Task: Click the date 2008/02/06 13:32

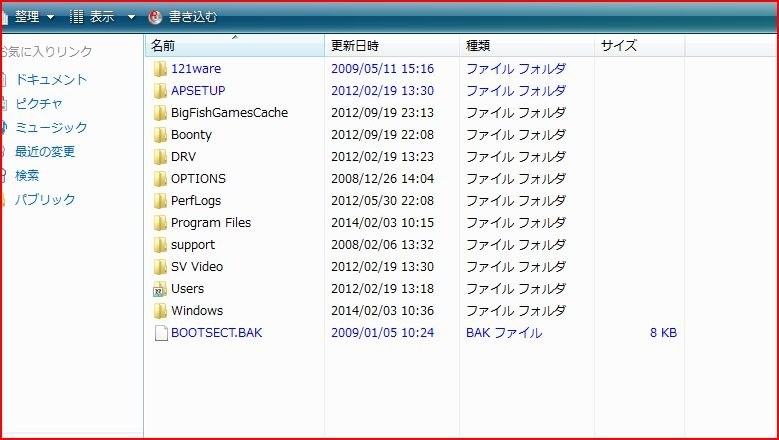Action: (383, 245)
